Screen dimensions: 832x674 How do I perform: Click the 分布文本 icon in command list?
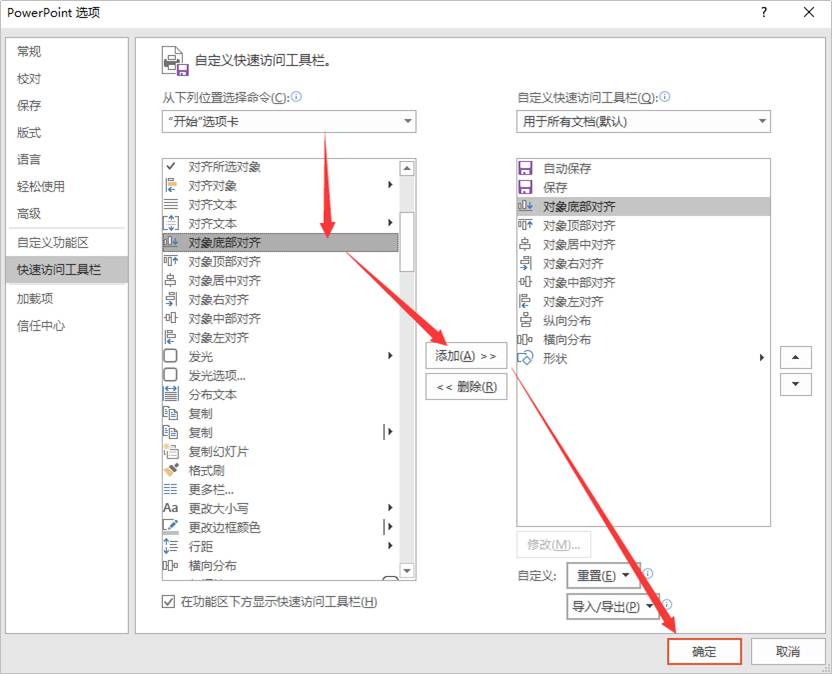170,394
